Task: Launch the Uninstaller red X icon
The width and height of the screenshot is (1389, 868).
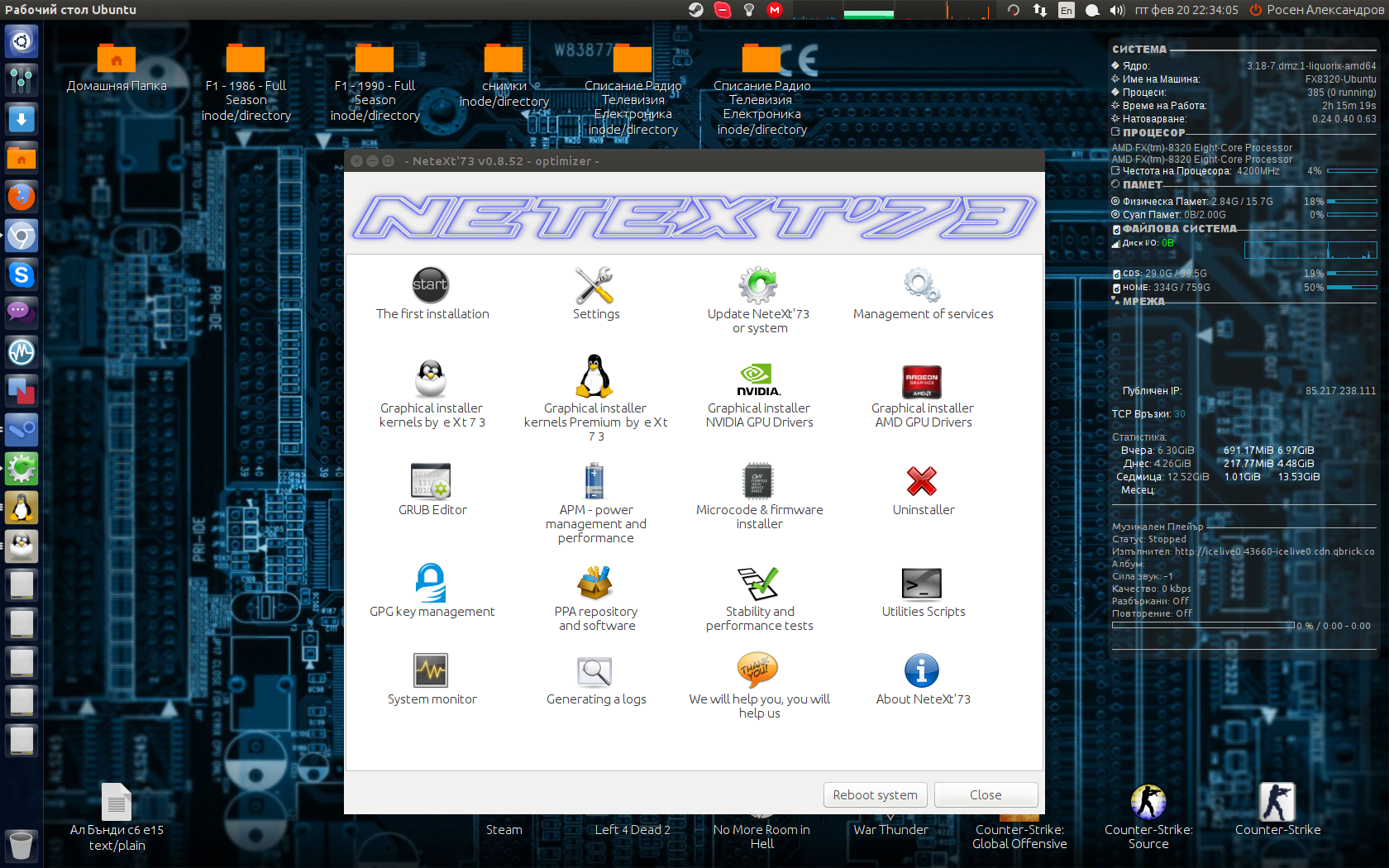Action: click(x=922, y=481)
